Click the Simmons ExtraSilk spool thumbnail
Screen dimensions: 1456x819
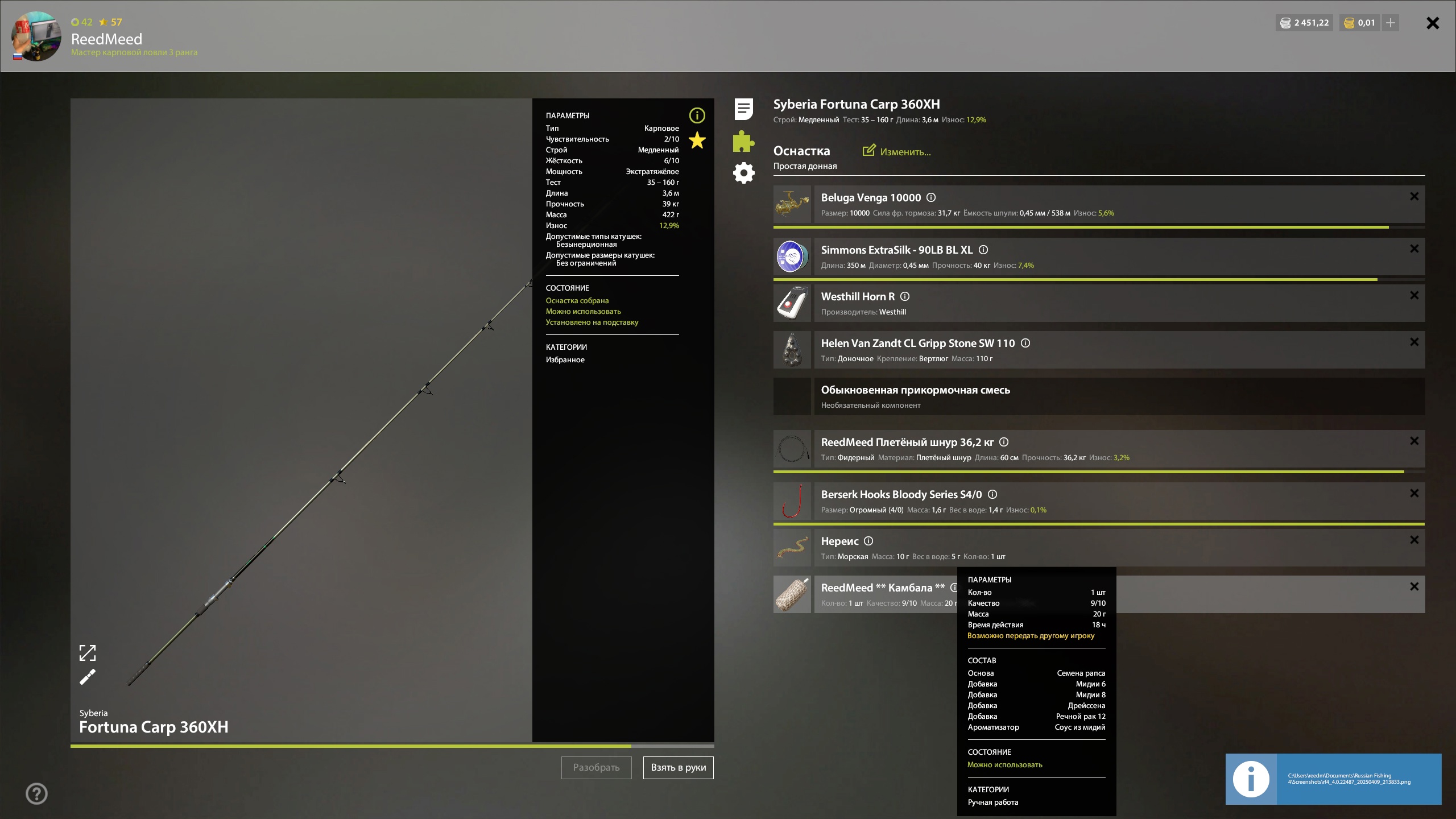pos(792,257)
